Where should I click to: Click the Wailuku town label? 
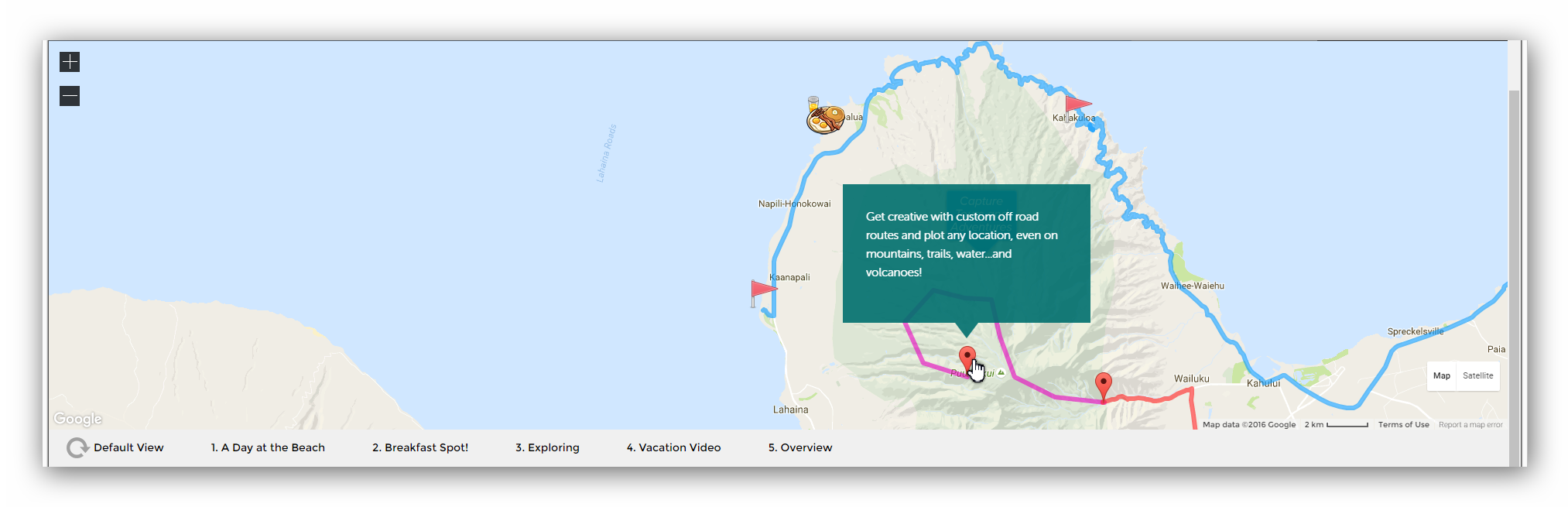click(x=1191, y=379)
